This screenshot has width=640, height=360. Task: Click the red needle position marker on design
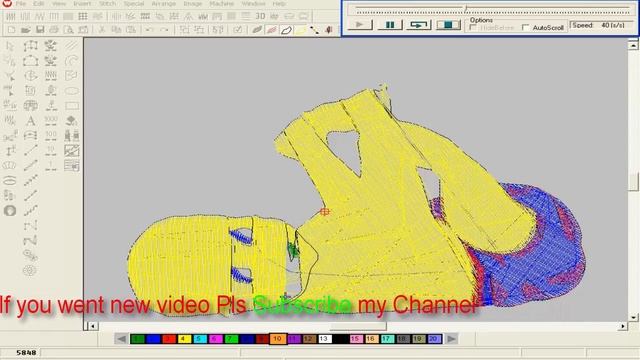click(x=325, y=211)
